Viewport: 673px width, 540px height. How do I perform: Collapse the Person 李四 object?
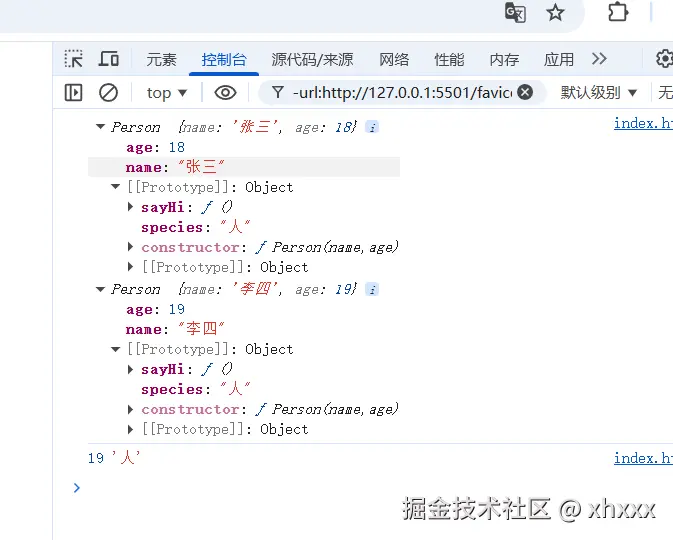(100, 289)
